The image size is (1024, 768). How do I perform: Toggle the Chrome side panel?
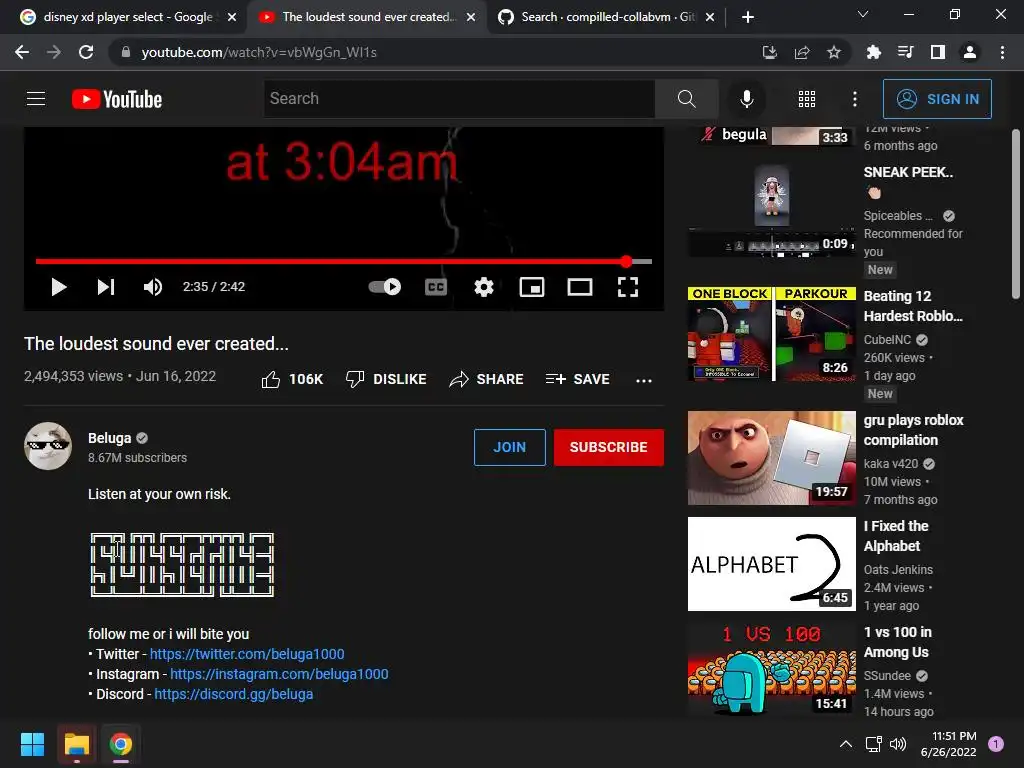[938, 52]
